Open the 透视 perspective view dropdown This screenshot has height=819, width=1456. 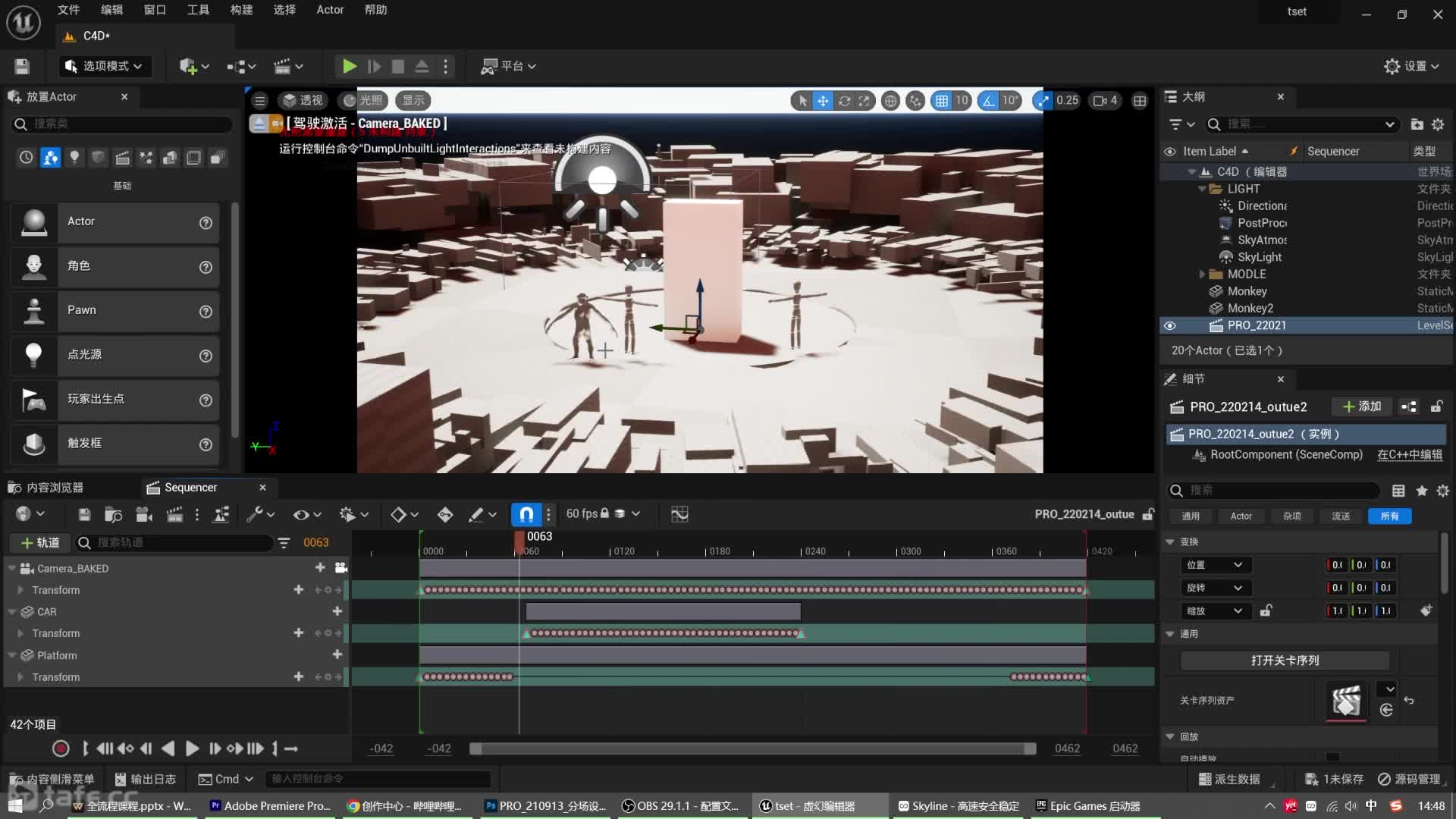click(303, 100)
